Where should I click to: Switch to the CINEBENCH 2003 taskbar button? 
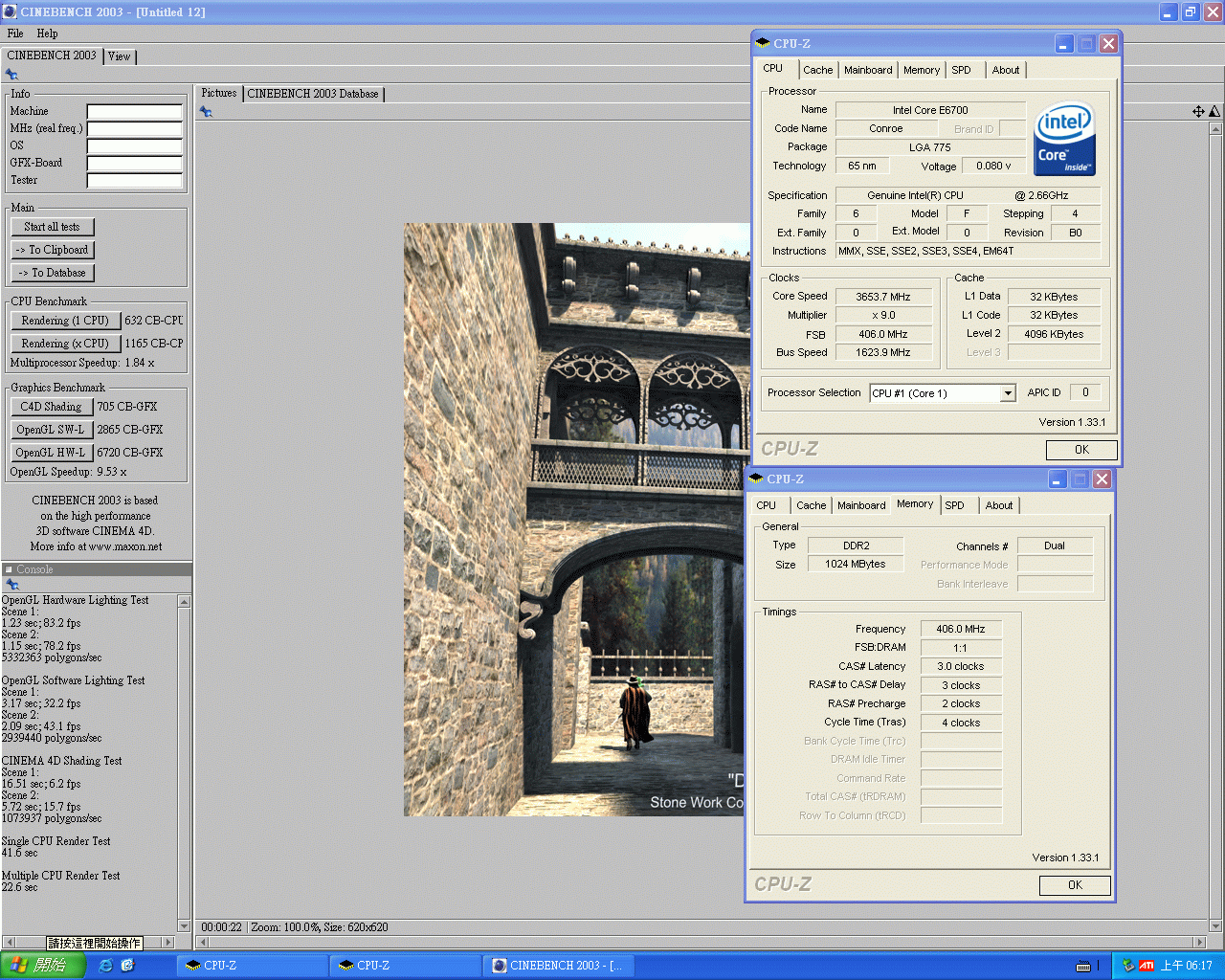click(559, 966)
